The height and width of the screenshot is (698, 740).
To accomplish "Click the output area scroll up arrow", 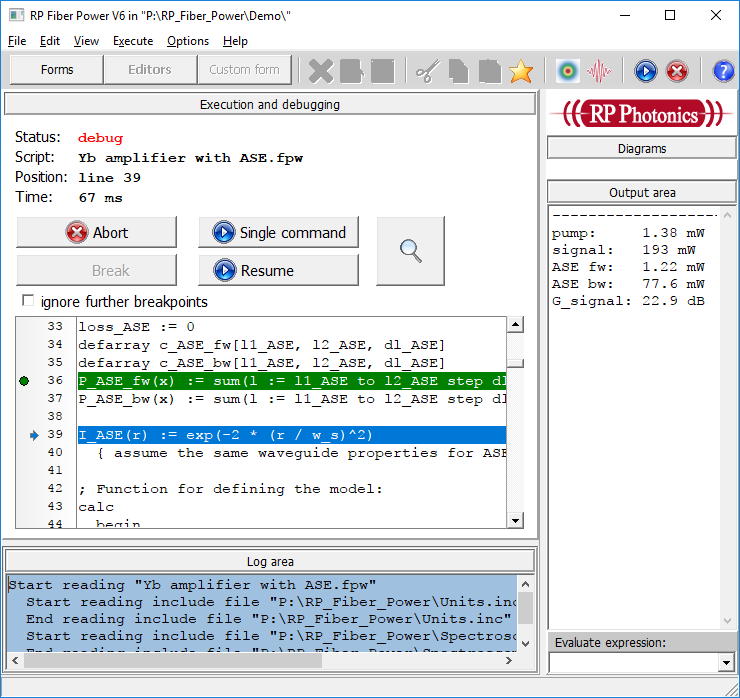I will (x=727, y=215).
